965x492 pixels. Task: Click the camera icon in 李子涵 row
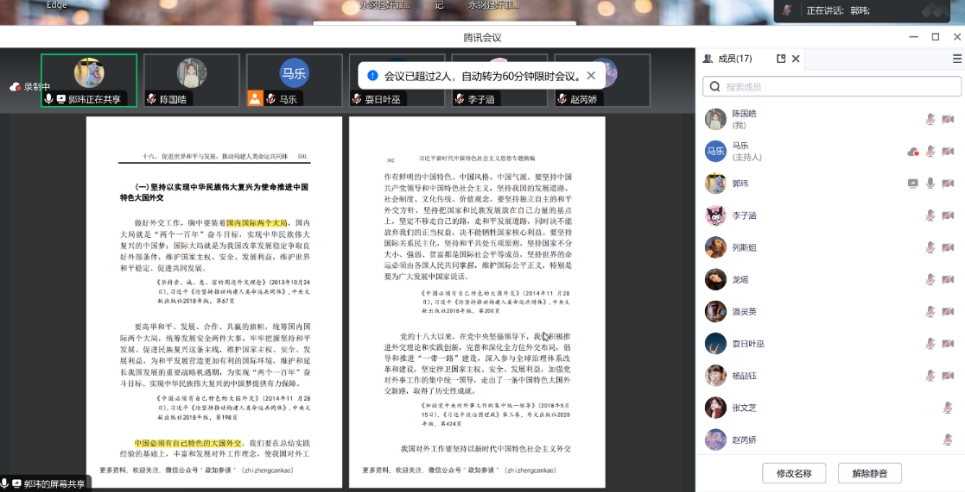click(947, 216)
